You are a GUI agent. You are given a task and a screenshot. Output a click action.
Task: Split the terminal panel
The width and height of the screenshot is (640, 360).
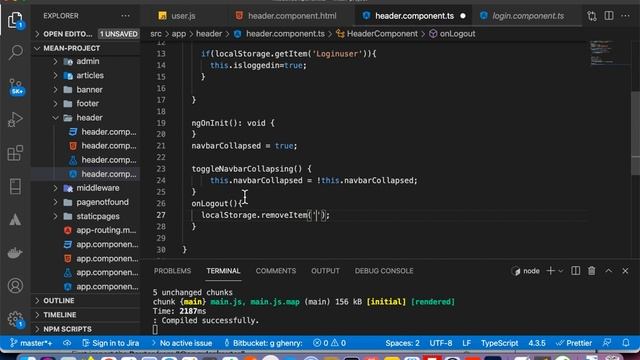click(576, 271)
